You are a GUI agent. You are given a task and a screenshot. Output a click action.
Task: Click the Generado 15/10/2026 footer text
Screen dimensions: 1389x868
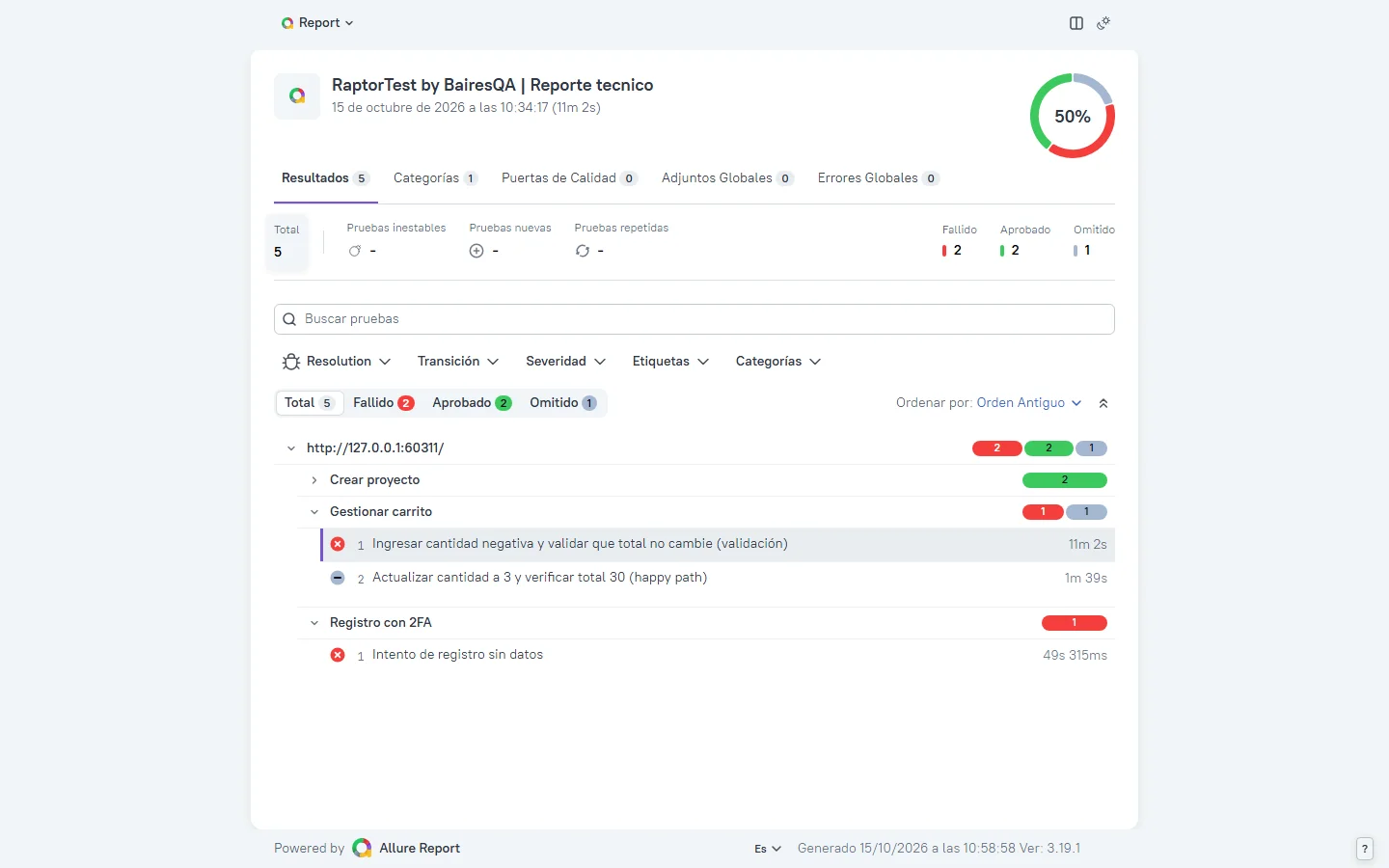[939, 849]
